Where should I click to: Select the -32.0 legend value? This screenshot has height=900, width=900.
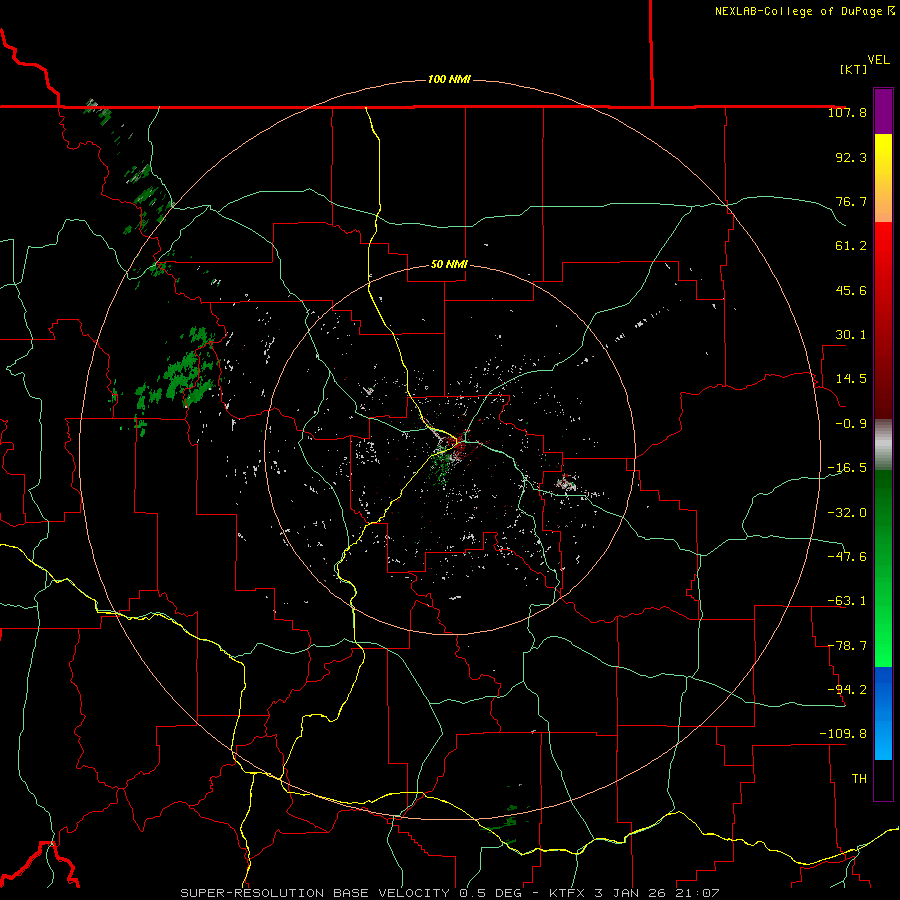coord(847,513)
